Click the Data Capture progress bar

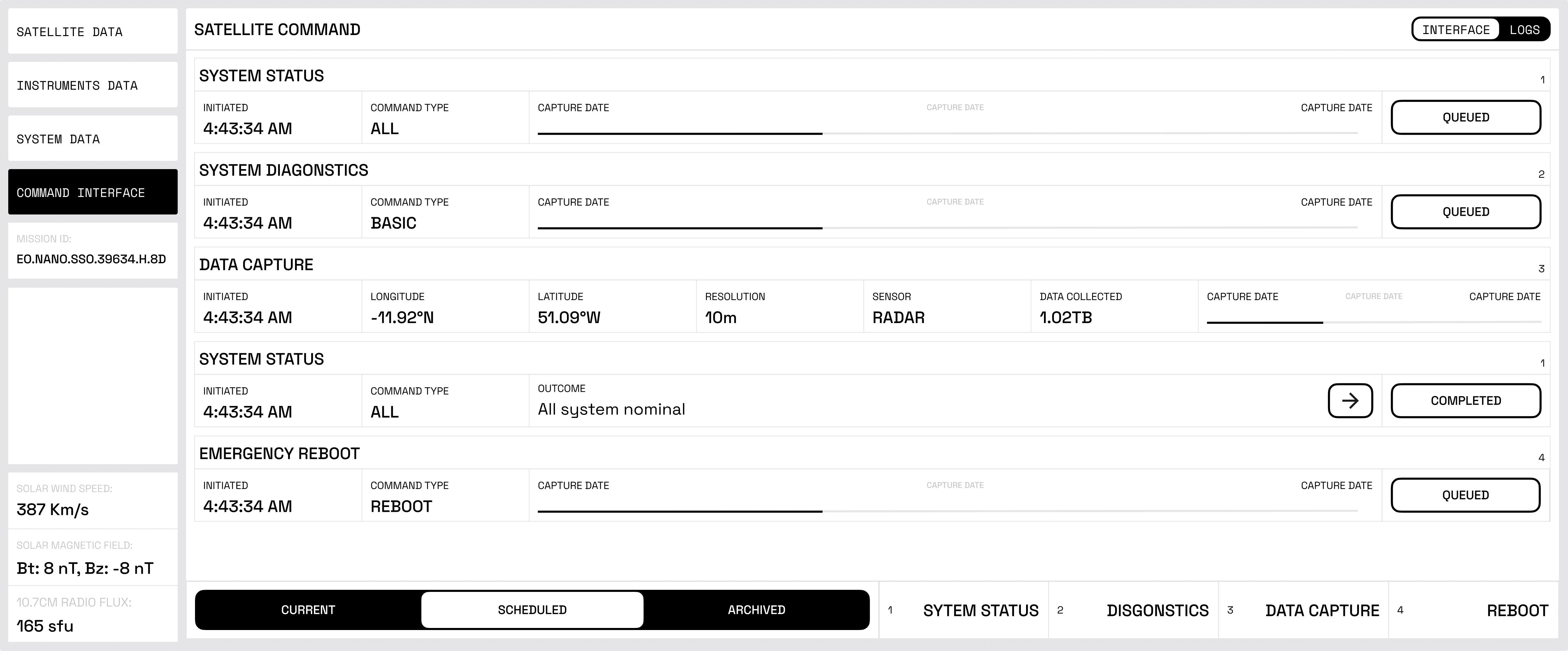tap(1373, 322)
